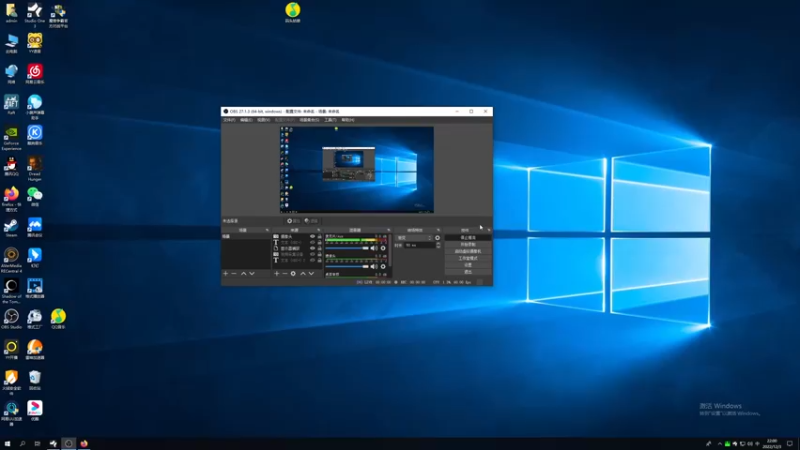Open the Help menu in OBS
This screenshot has width=800, height=450.
click(347, 120)
